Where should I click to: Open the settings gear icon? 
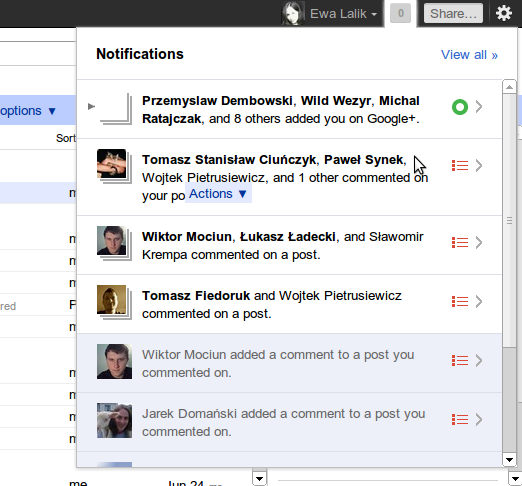point(504,14)
